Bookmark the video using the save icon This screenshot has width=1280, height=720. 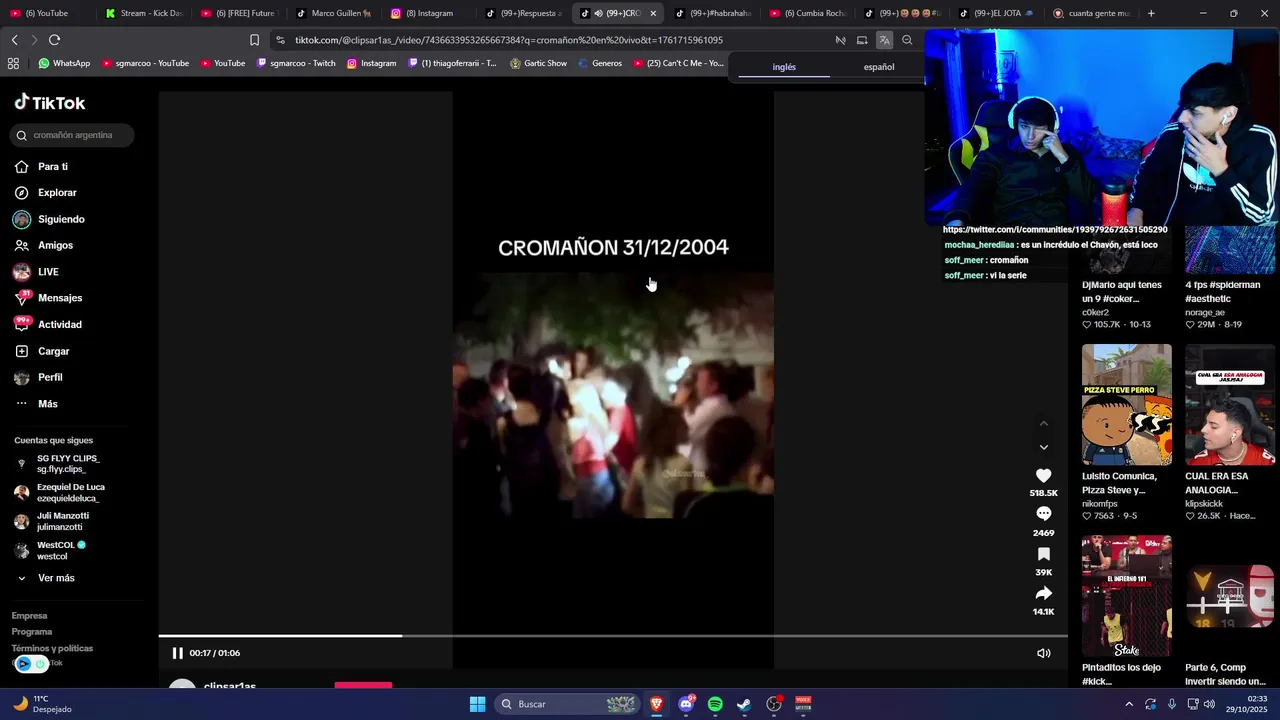pyautogui.click(x=1043, y=554)
